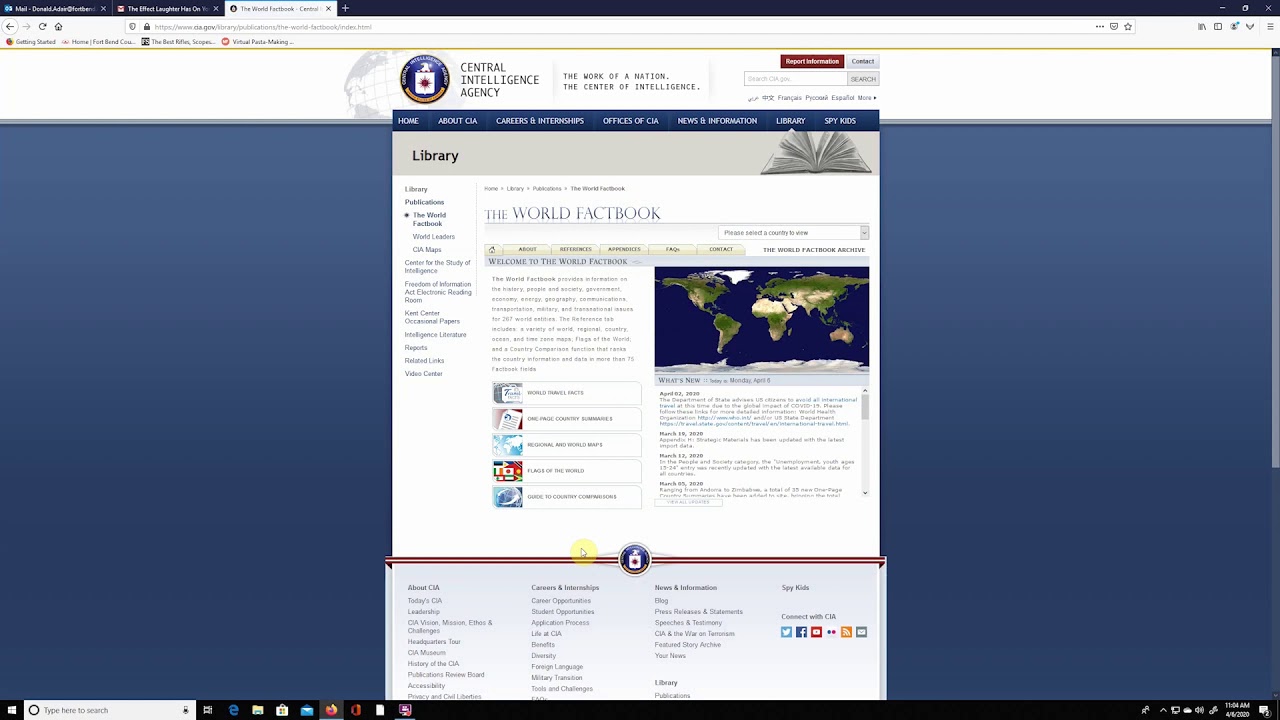Open LIBRARY in the main navigation
The width and height of the screenshot is (1280, 720).
pos(790,121)
